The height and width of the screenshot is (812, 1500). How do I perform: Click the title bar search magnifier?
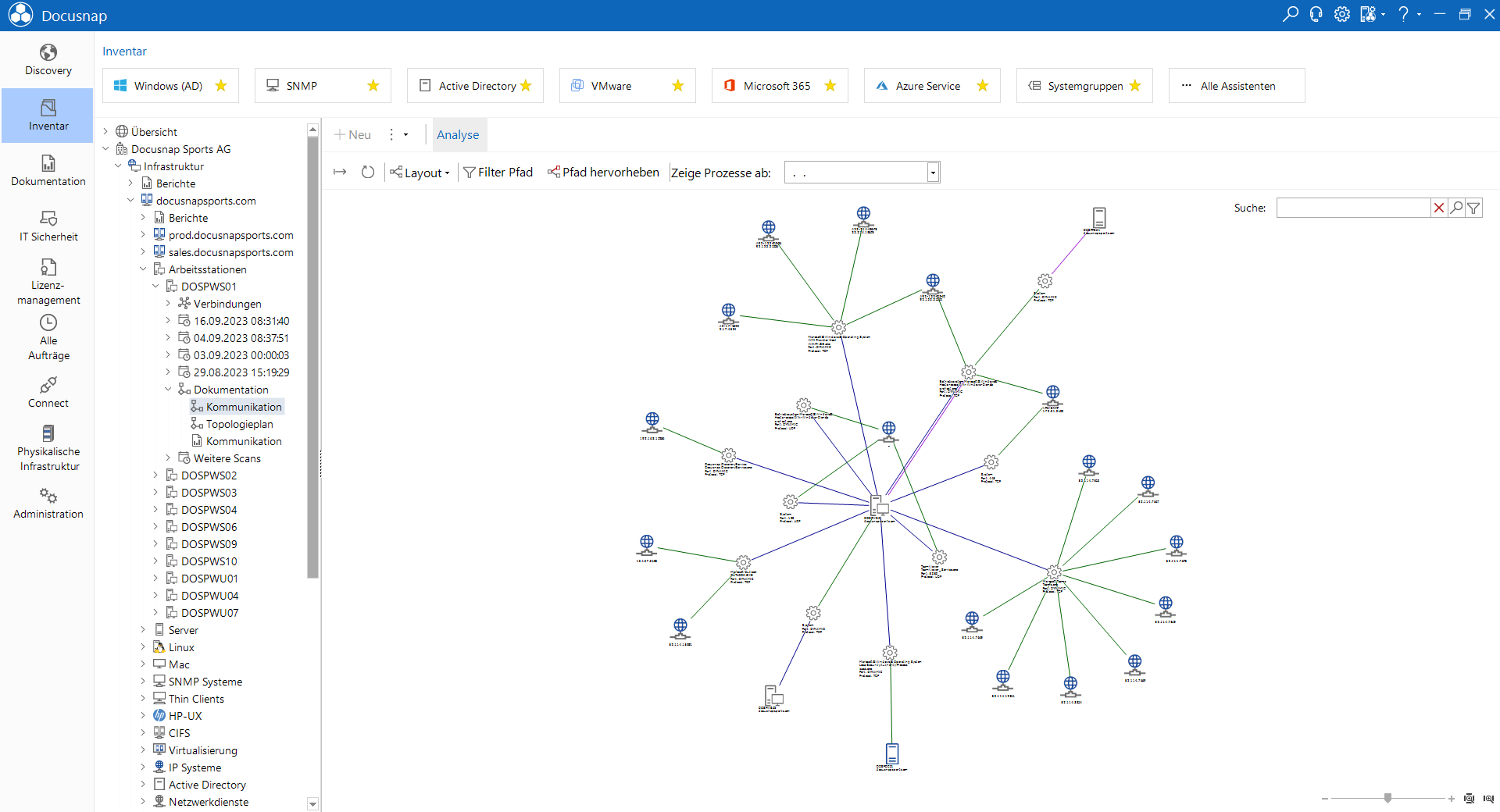click(1291, 14)
